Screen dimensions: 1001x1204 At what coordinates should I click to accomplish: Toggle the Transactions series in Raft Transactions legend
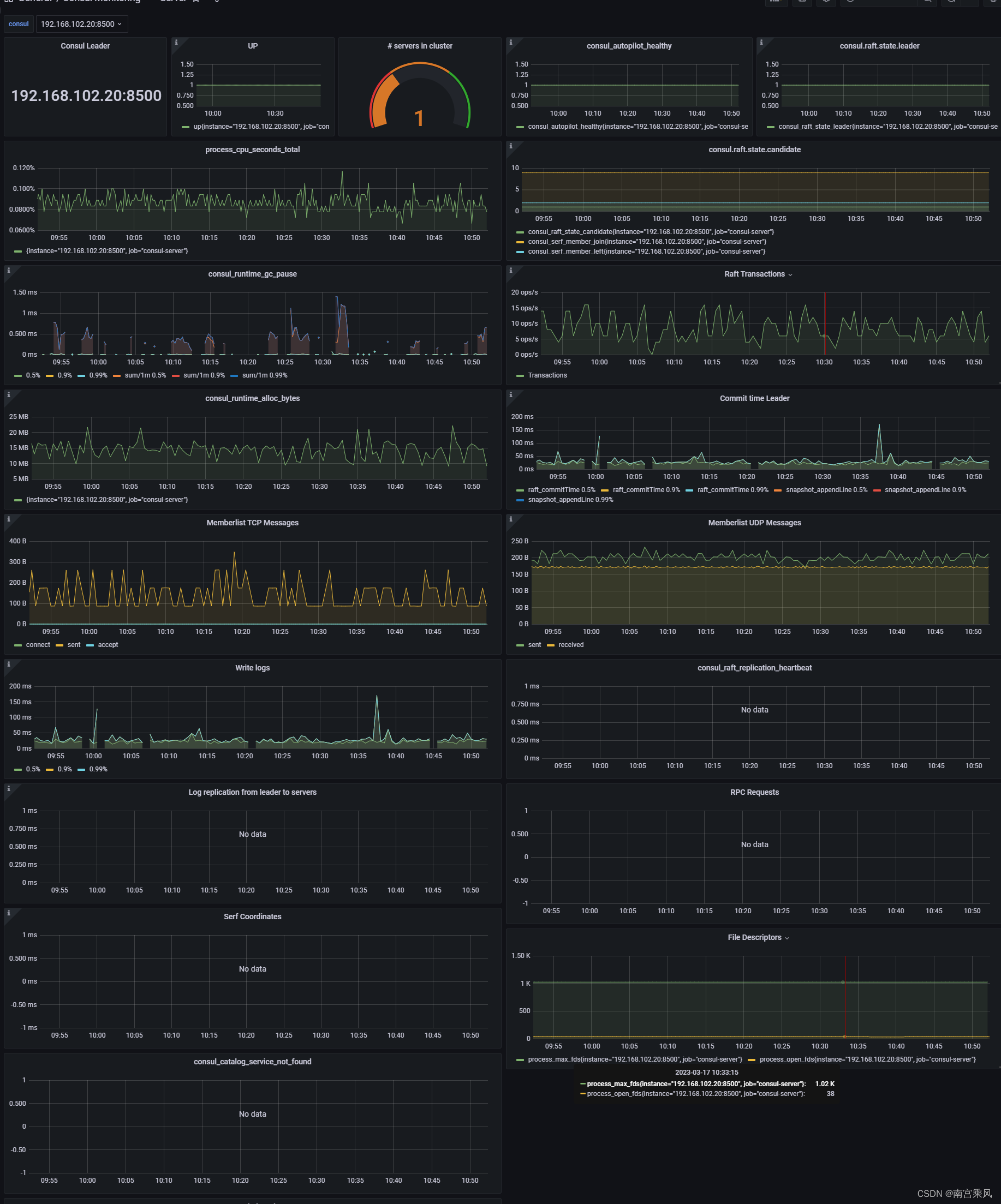click(547, 375)
